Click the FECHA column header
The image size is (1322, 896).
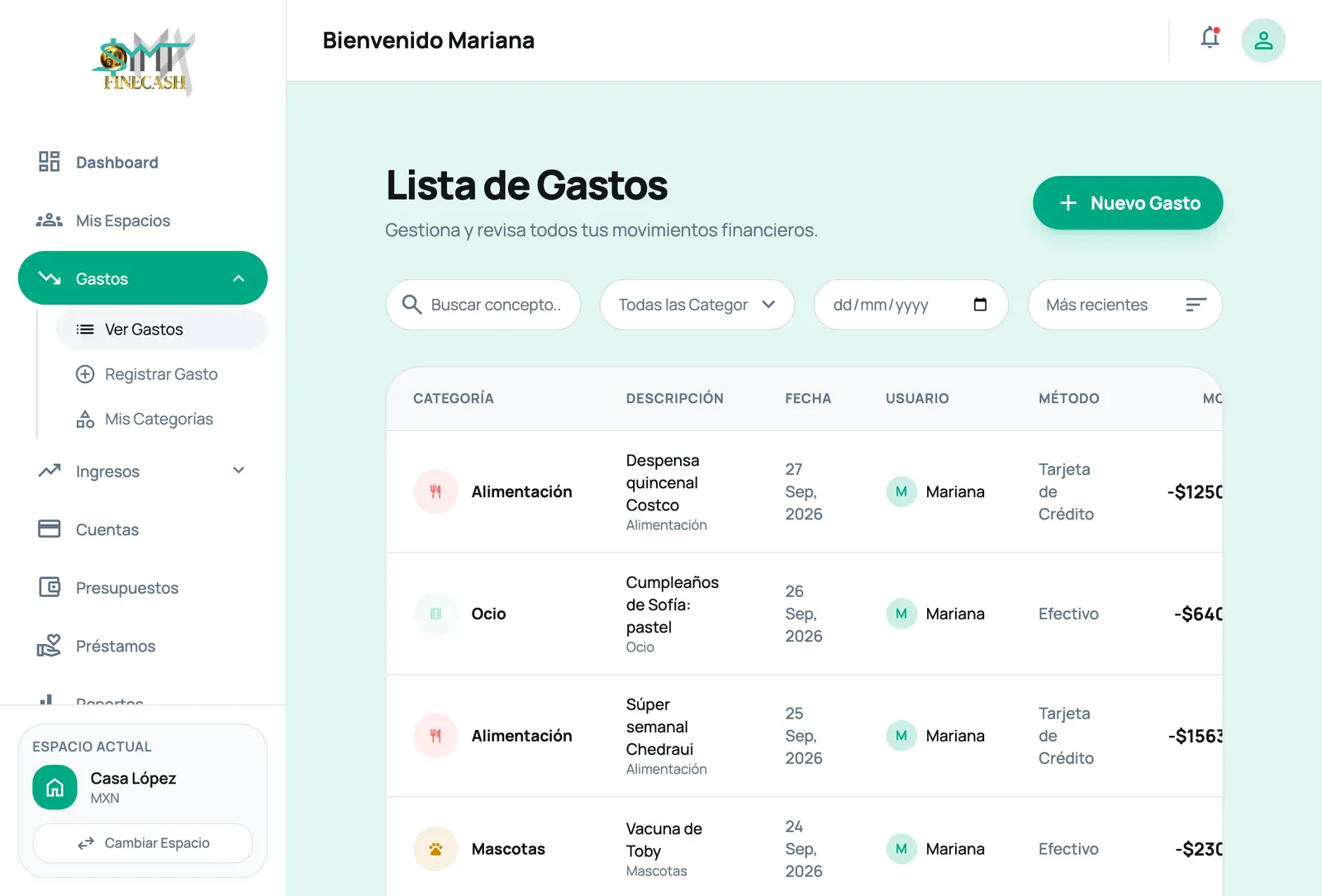(x=808, y=398)
